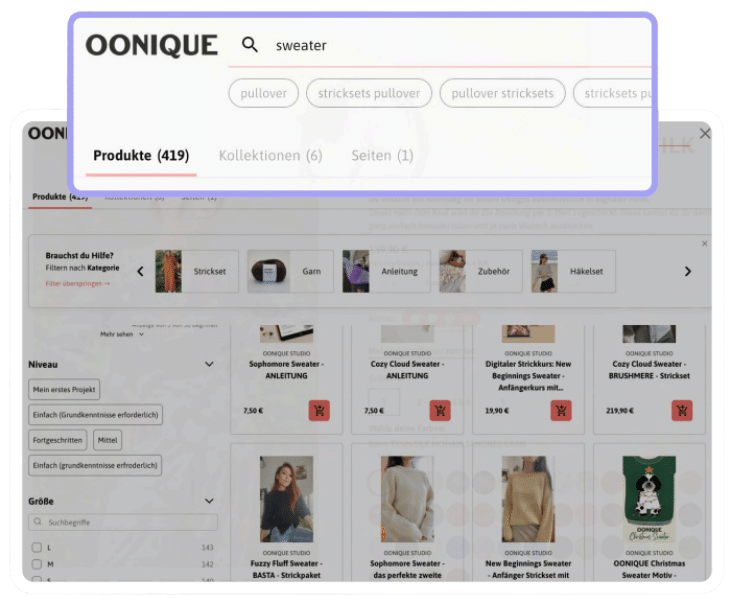The width and height of the screenshot is (732, 599).
Task: Open the Produkte (419) tab
Action: tap(141, 155)
